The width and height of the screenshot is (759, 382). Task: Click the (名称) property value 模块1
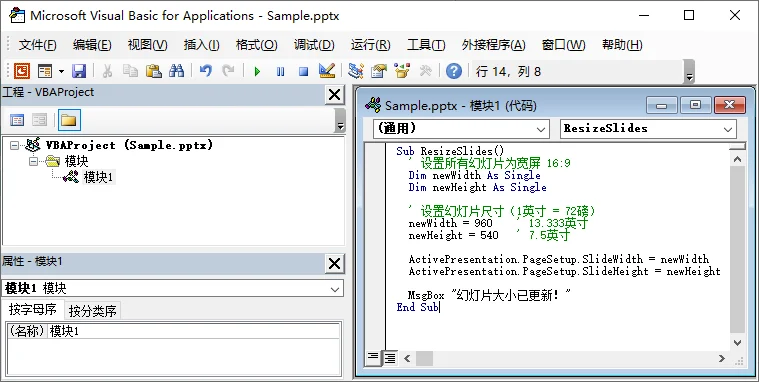[194, 332]
